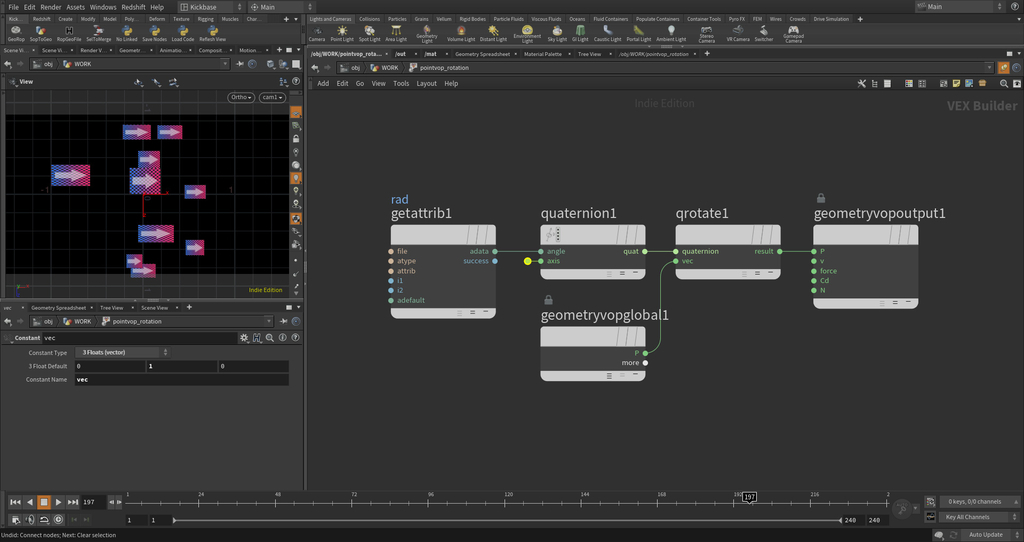
Task: Open the Constant Type dropdown
Action: 122,353
